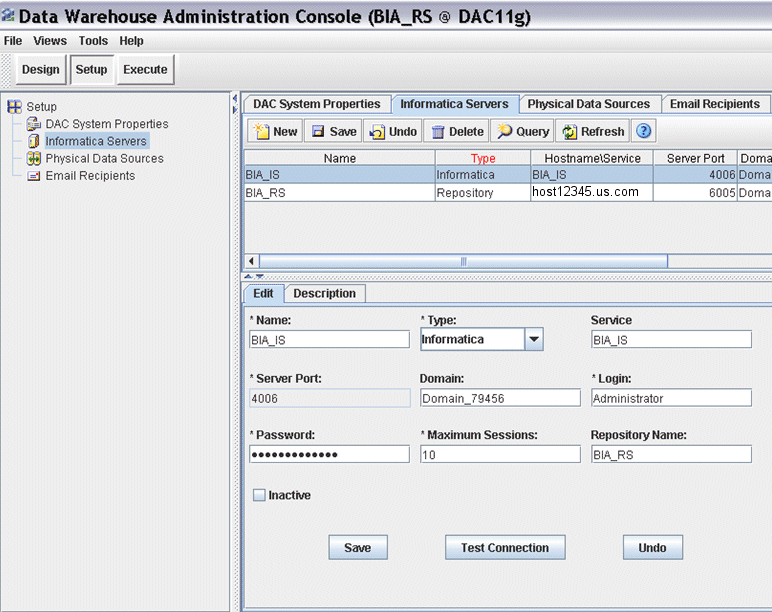Click the Informatica Servers tree icon
Image resolution: width=772 pixels, height=612 pixels.
pos(33,141)
